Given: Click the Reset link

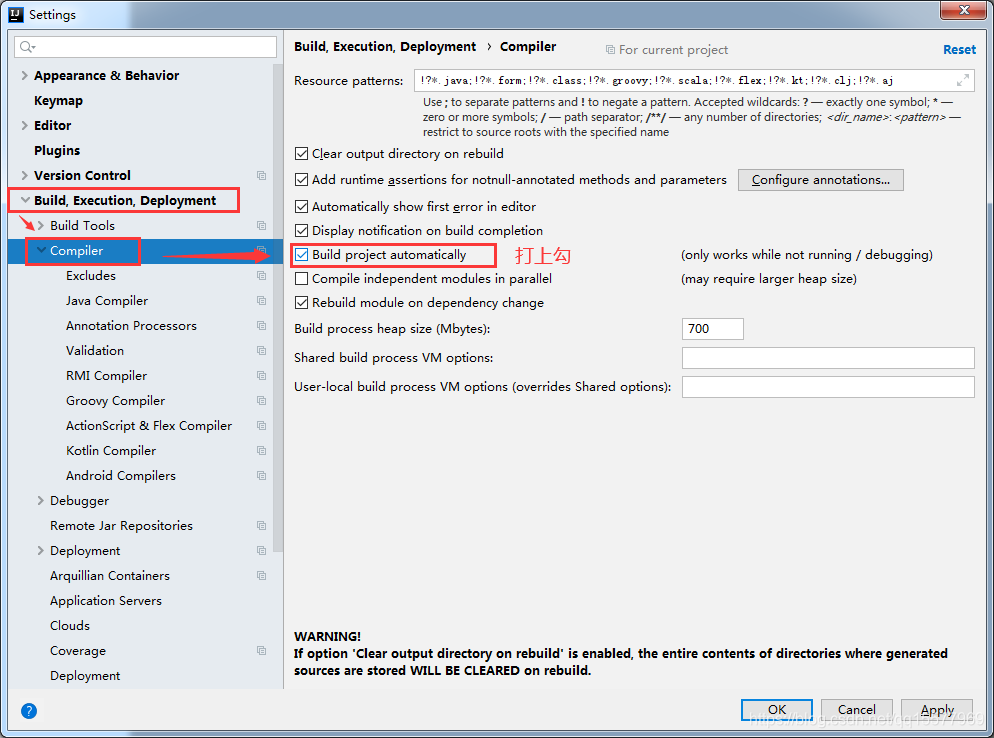Looking at the screenshot, I should tap(959, 49).
